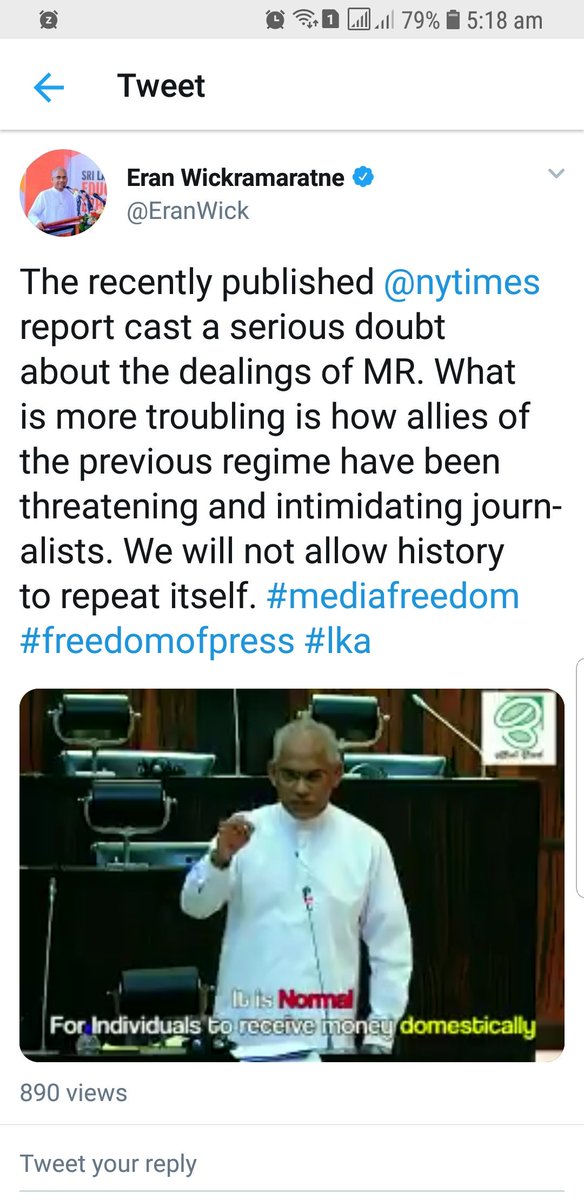The image size is (584, 1200).
Task: Tap the Tweet your reply field
Action: click(292, 1163)
